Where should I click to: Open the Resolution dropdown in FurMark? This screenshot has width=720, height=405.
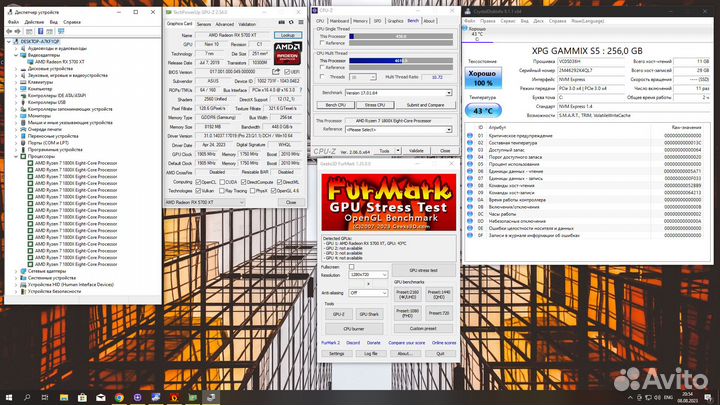pyautogui.click(x=368, y=275)
